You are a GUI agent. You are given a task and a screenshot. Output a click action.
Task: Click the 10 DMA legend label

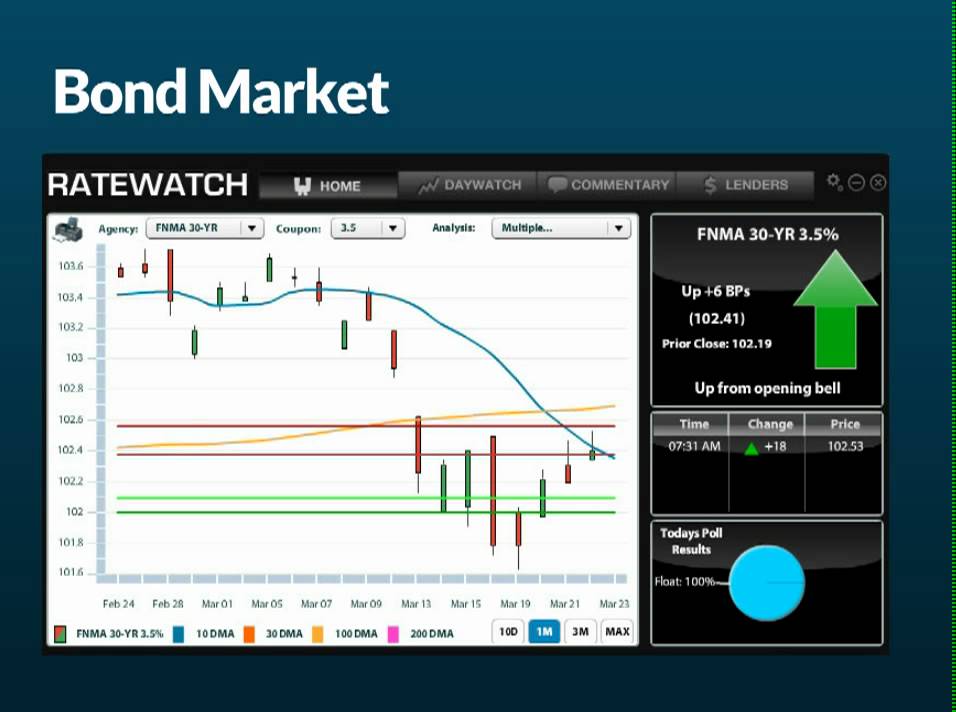click(215, 634)
